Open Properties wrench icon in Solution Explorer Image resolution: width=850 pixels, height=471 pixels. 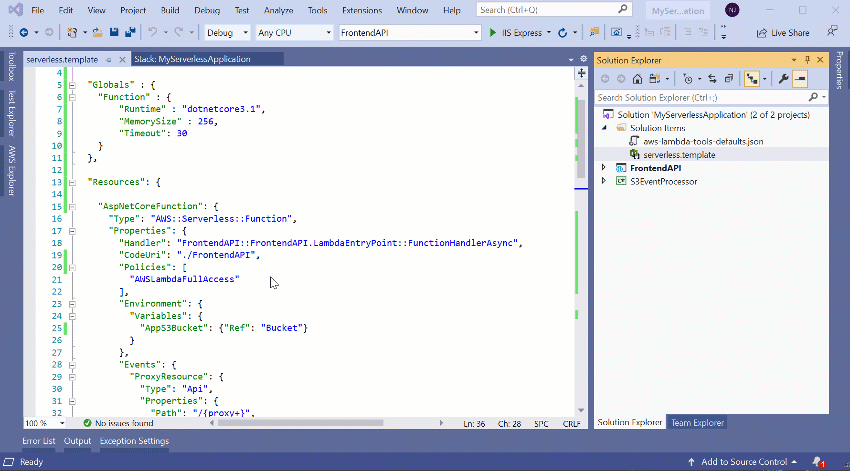click(783, 78)
